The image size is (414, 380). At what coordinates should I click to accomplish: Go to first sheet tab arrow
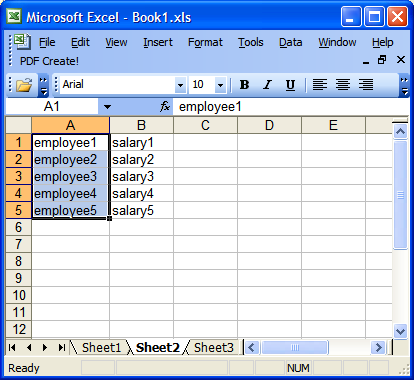coord(12,348)
